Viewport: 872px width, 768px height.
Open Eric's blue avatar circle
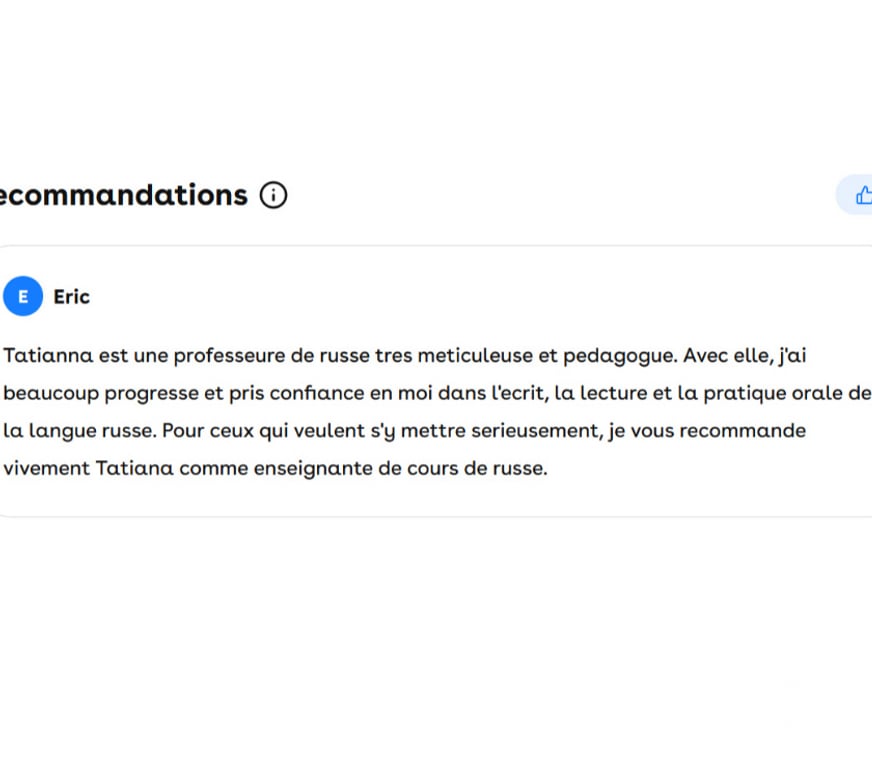(23, 296)
